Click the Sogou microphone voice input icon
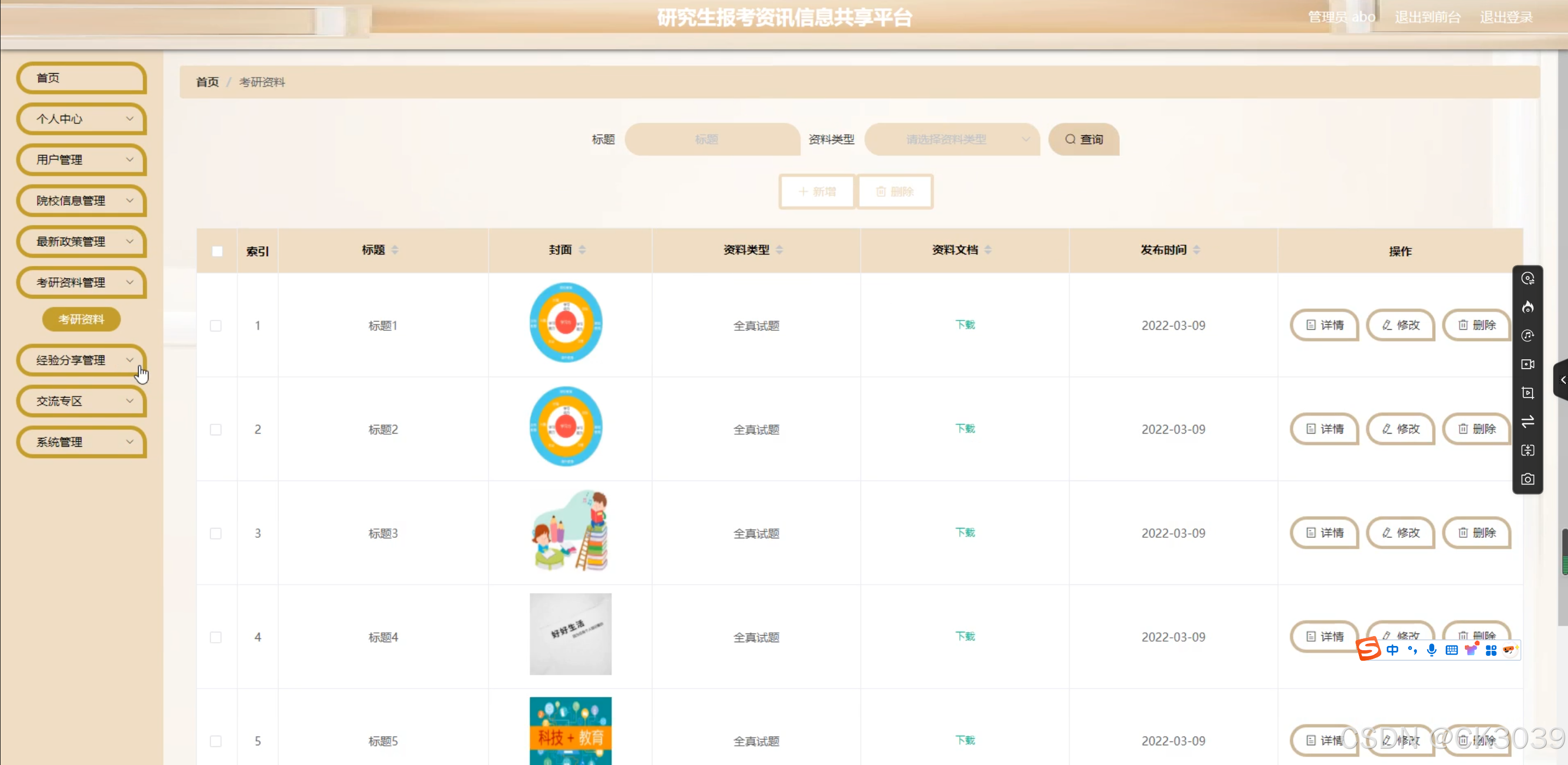The image size is (1568, 765). [x=1432, y=650]
